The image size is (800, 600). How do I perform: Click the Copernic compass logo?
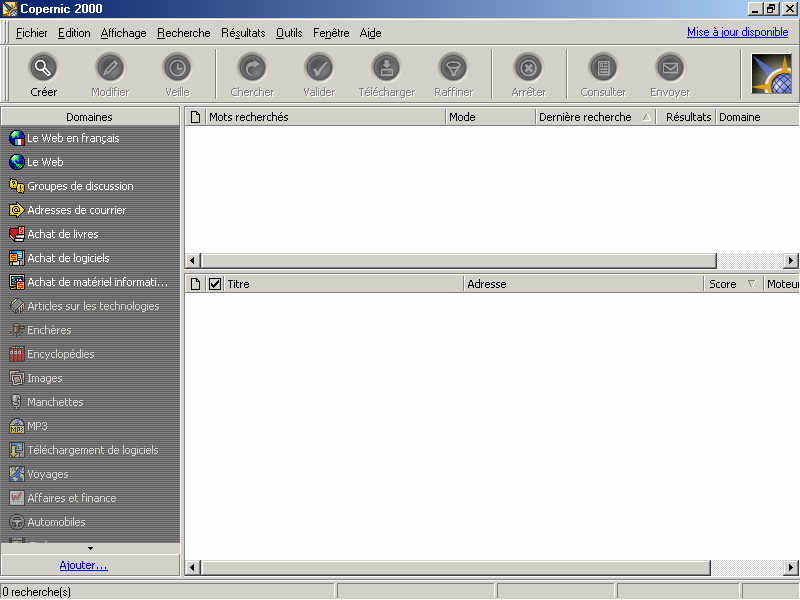click(x=771, y=74)
